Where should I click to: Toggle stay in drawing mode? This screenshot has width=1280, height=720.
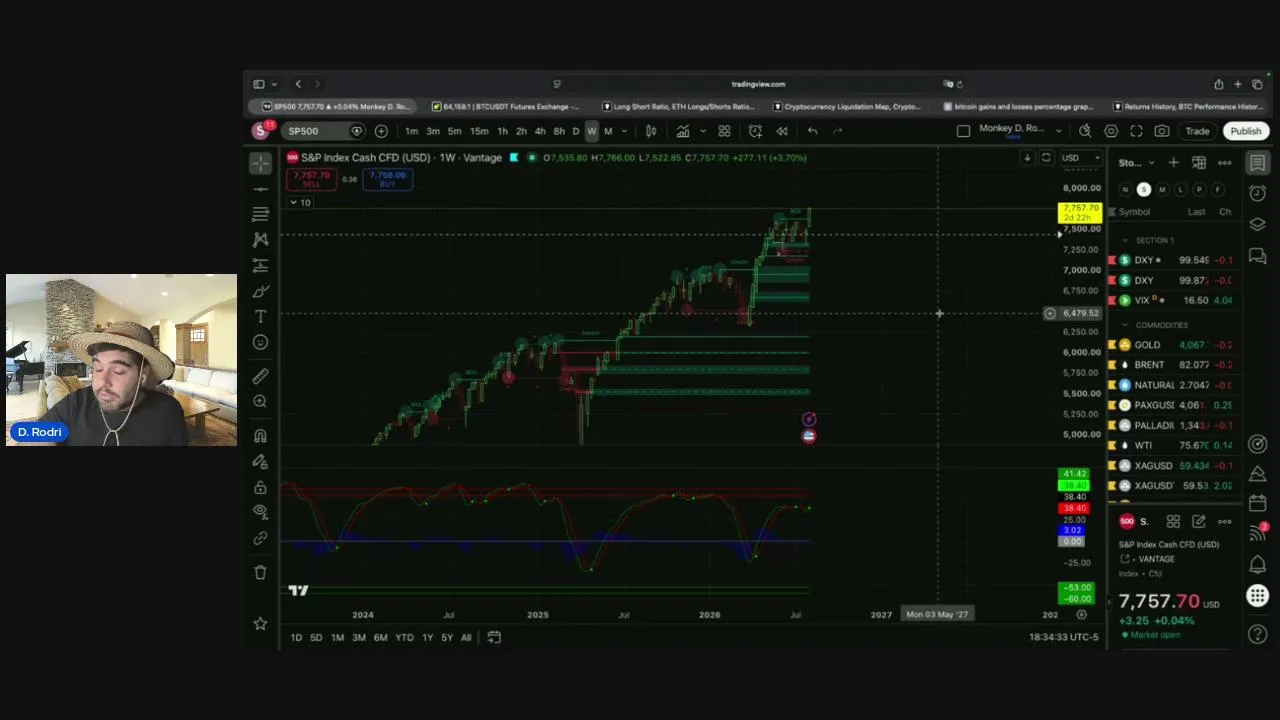point(261,462)
